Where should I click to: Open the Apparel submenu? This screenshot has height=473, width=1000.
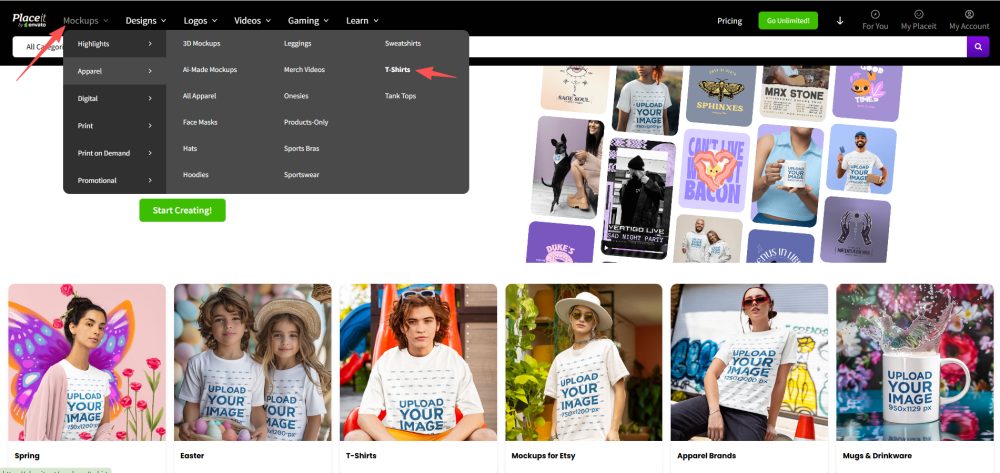pos(115,71)
